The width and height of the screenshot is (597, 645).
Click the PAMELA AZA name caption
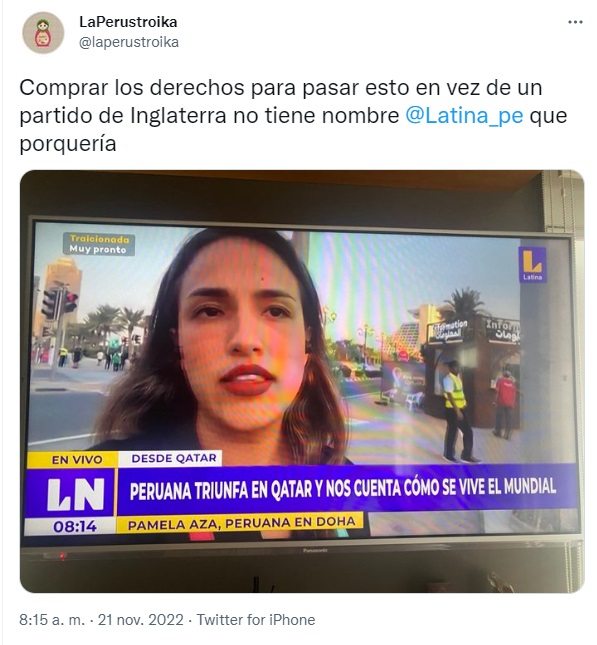pyautogui.click(x=241, y=524)
